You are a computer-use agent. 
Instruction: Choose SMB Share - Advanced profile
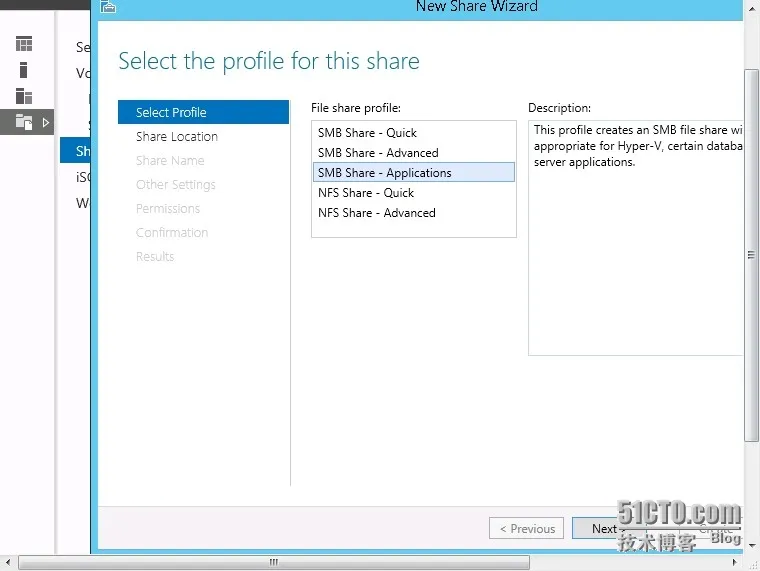378,153
